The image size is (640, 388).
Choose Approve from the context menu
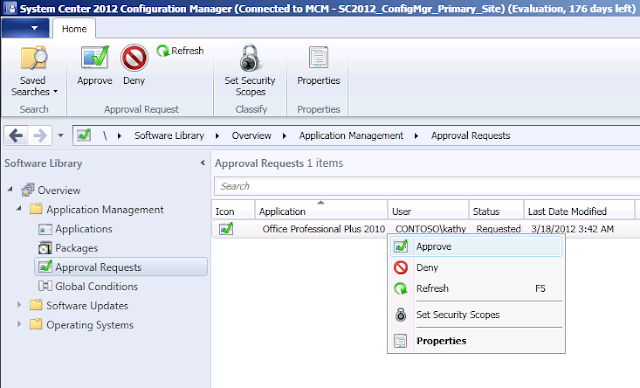click(476, 246)
